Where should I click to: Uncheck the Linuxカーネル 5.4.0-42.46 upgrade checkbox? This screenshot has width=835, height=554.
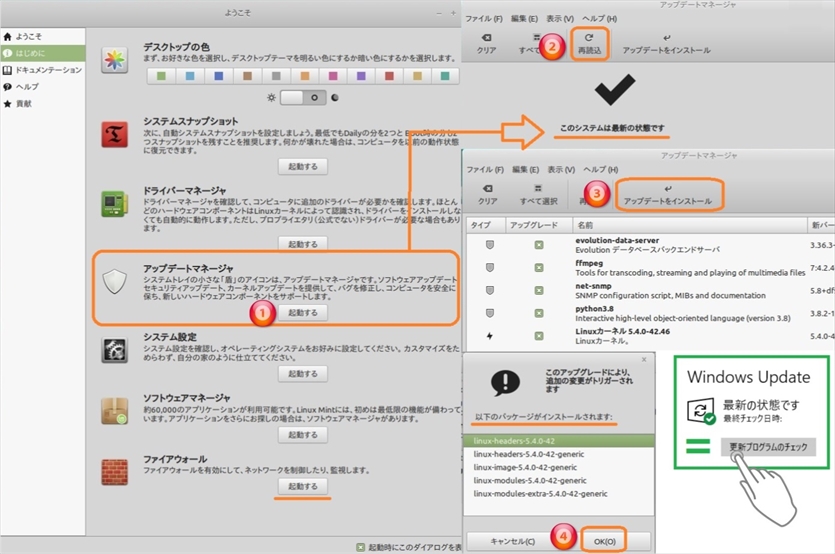[x=539, y=336]
